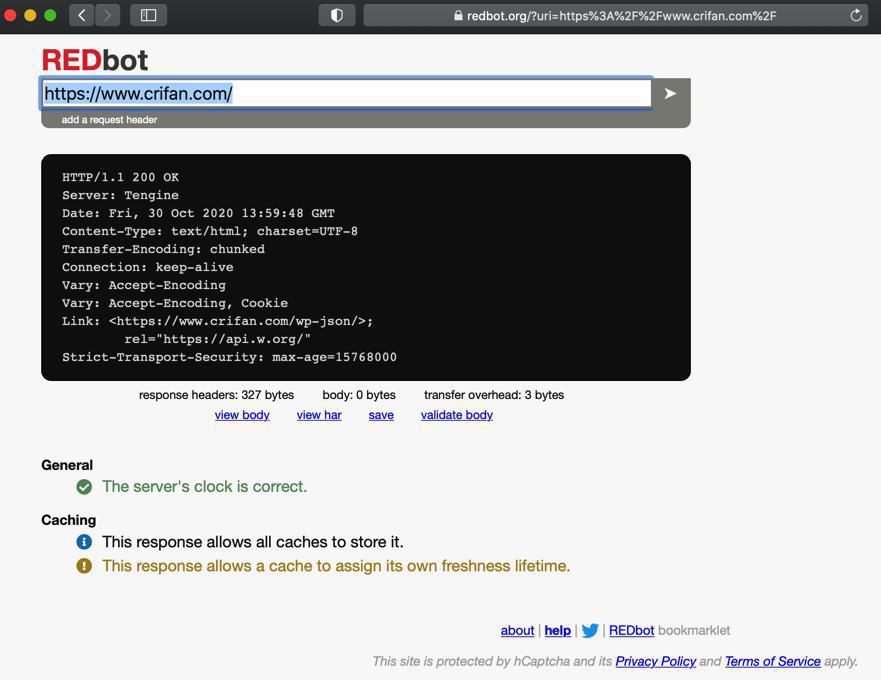Open the hCaptcha 'Privacy Policy' link
This screenshot has width=881, height=680.
(656, 661)
